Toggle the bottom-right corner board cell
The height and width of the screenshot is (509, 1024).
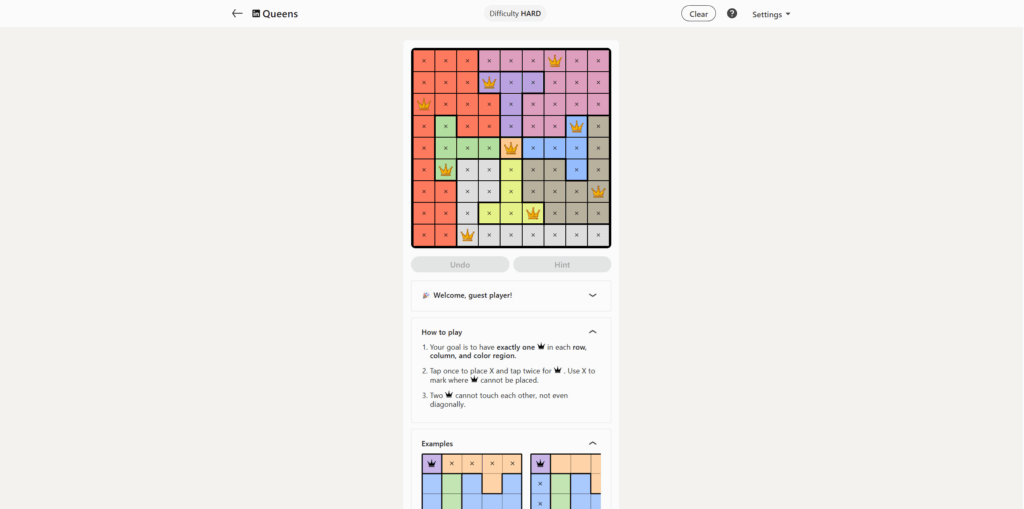pos(598,236)
